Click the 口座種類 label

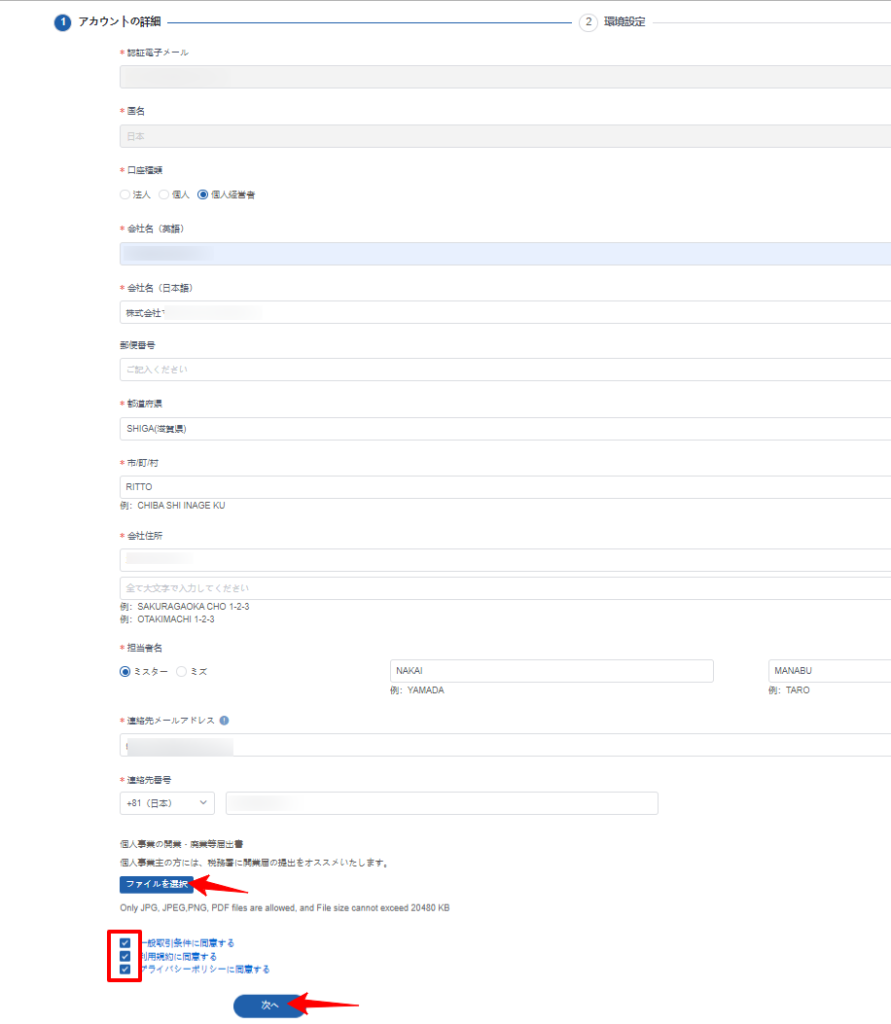(144, 170)
